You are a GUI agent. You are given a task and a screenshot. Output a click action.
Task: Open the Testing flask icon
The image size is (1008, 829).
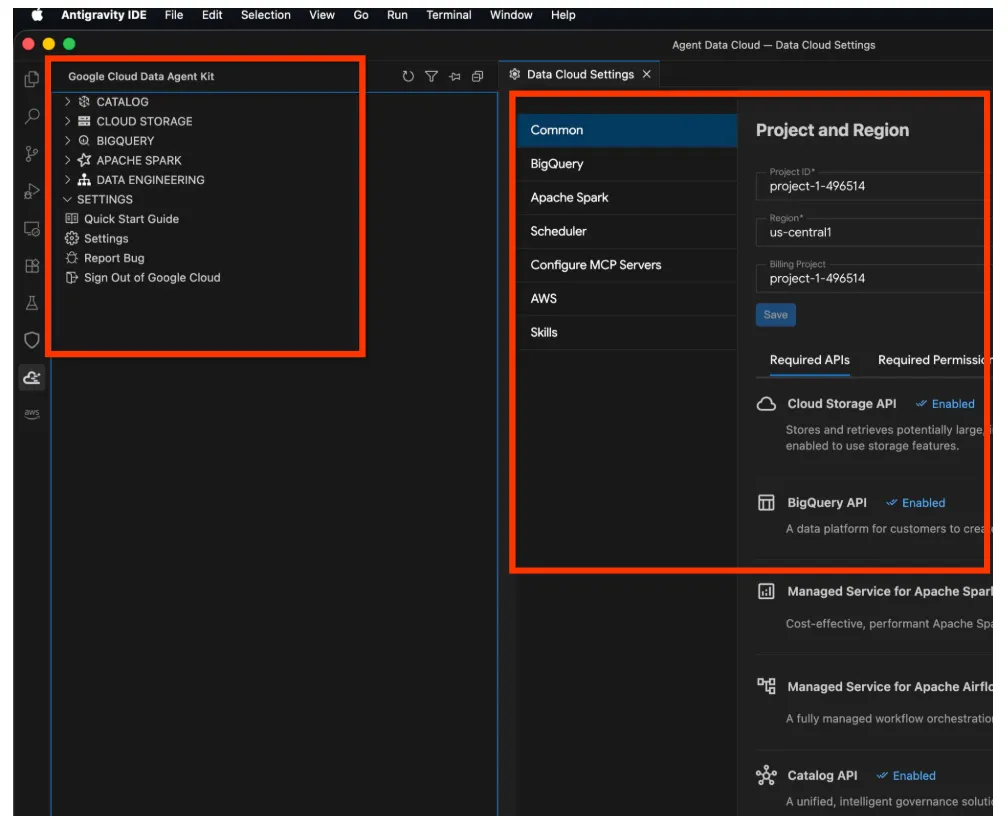[x=32, y=303]
